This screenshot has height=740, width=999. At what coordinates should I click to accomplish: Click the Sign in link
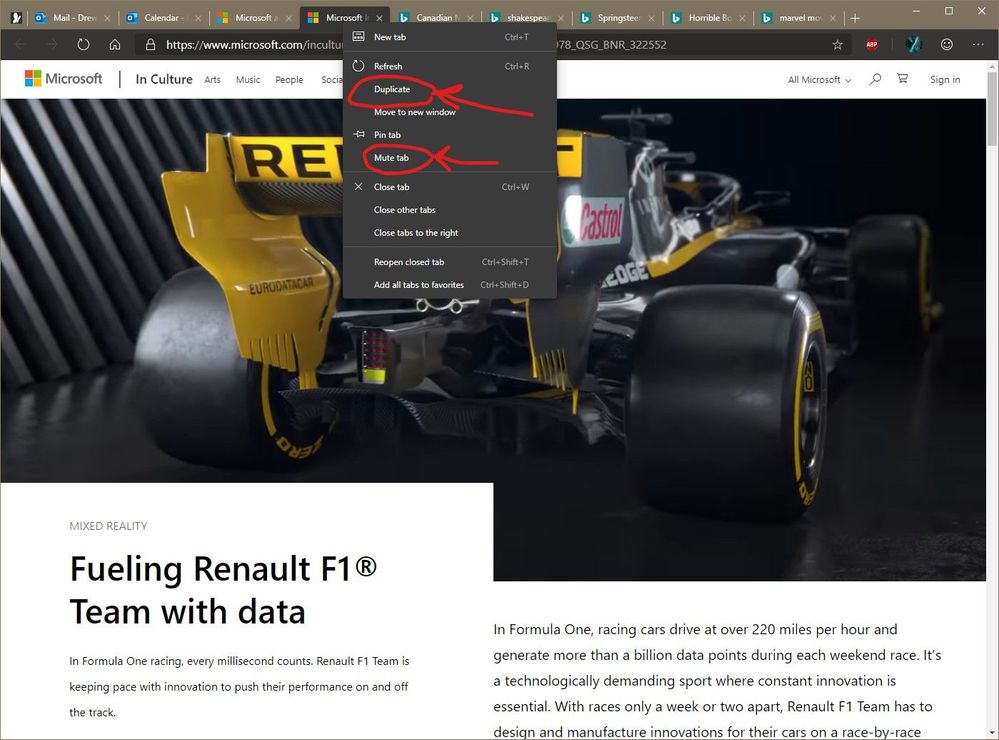coord(945,80)
